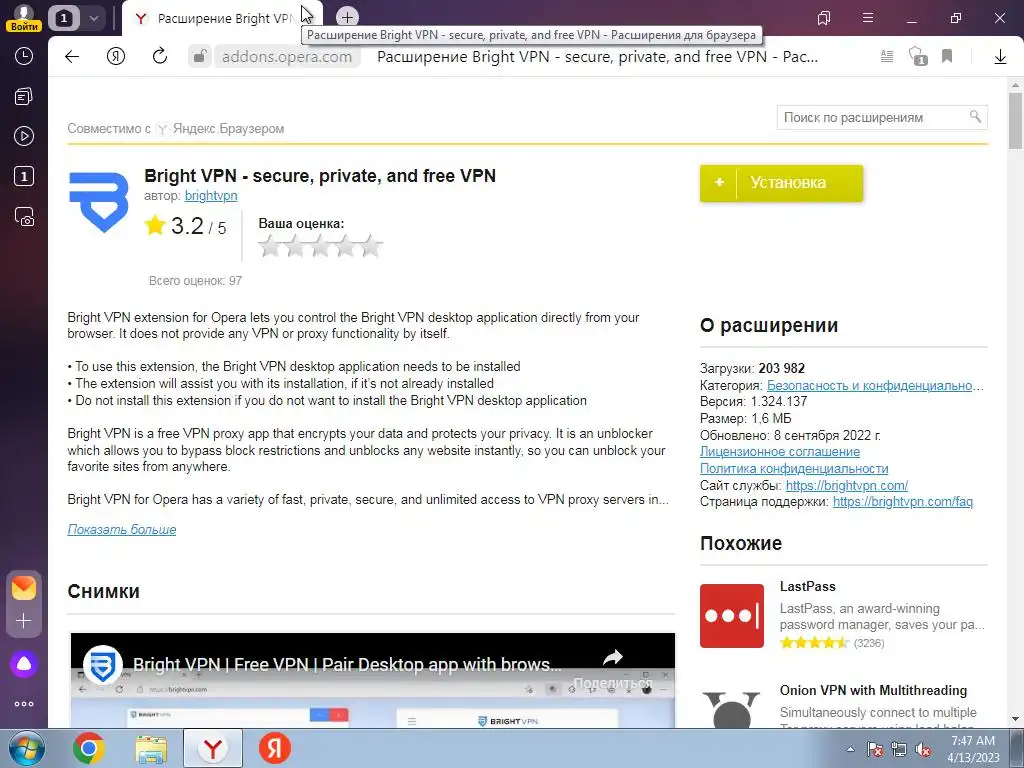Open the browser hamburger menu
1024x768 pixels.
[868, 18]
